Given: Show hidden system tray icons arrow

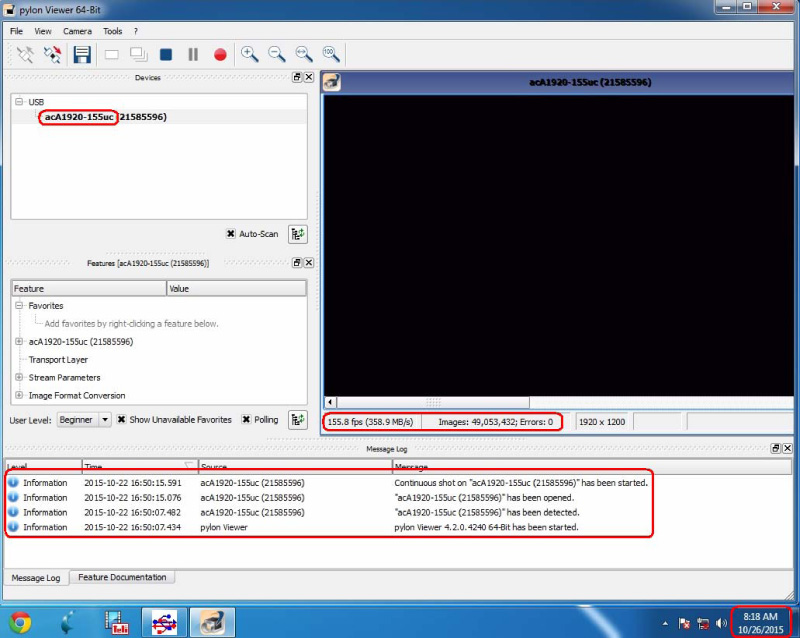Looking at the screenshot, I should 665,623.
